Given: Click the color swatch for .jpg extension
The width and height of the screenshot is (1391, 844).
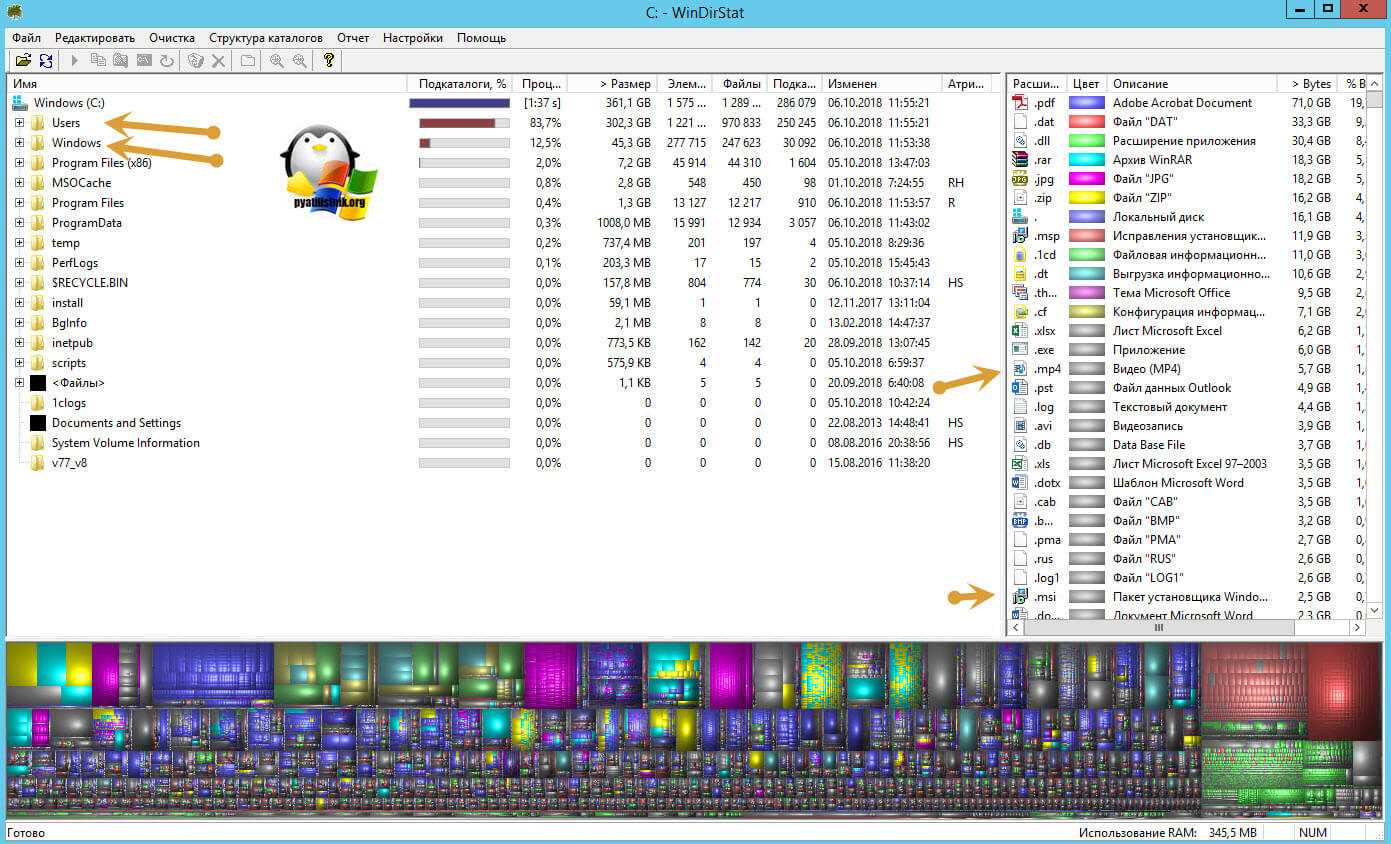Looking at the screenshot, I should (1085, 179).
